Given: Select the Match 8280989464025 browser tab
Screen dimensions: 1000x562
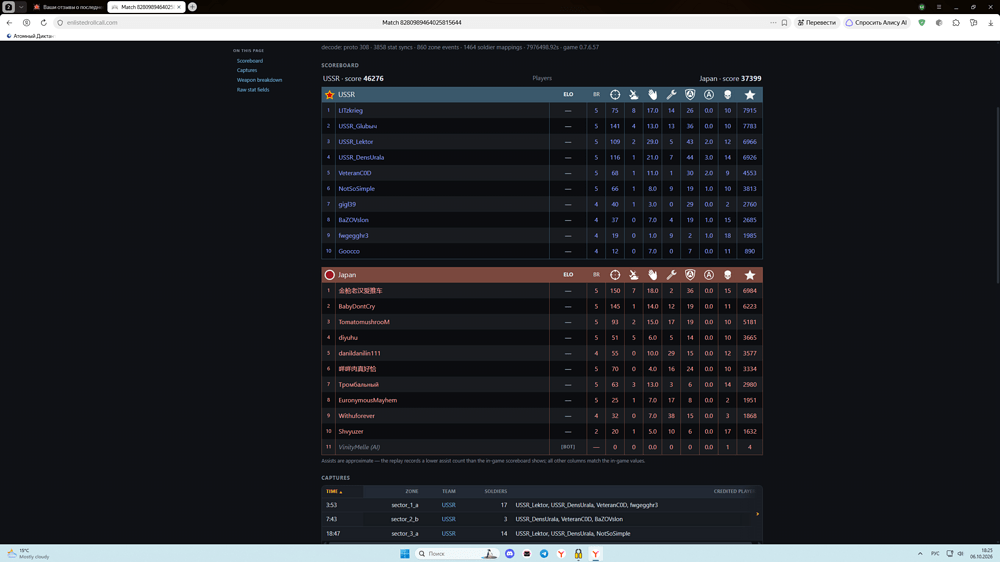Looking at the screenshot, I should click(x=145, y=7).
